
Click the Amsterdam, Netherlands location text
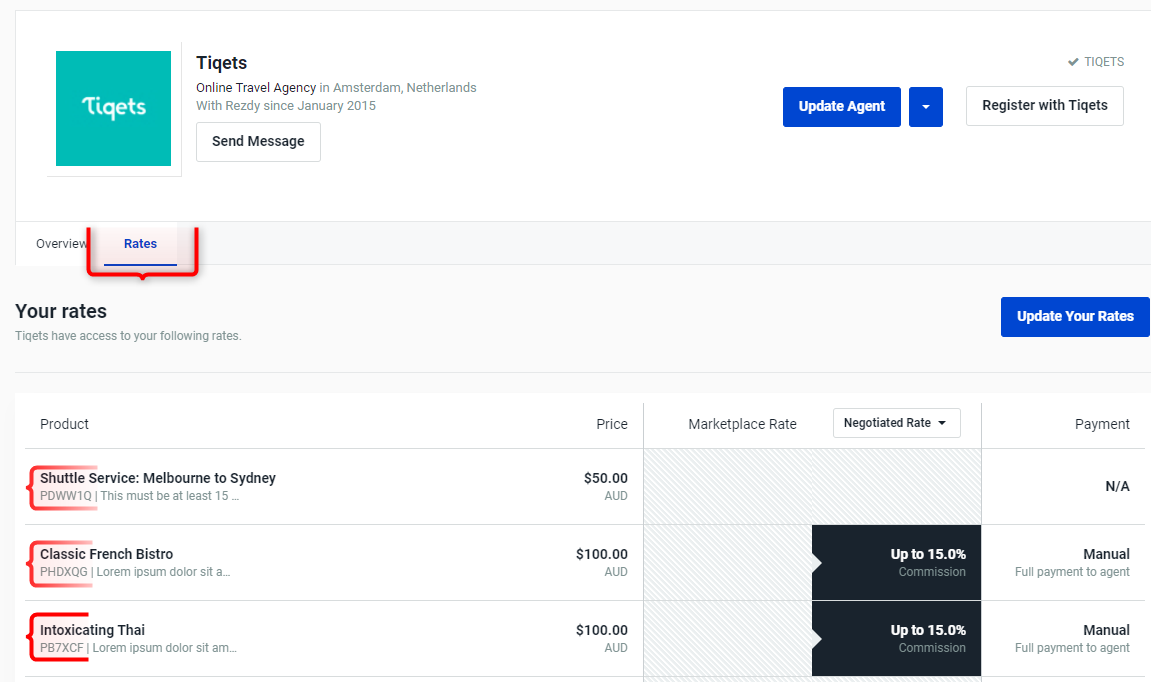[404, 88]
